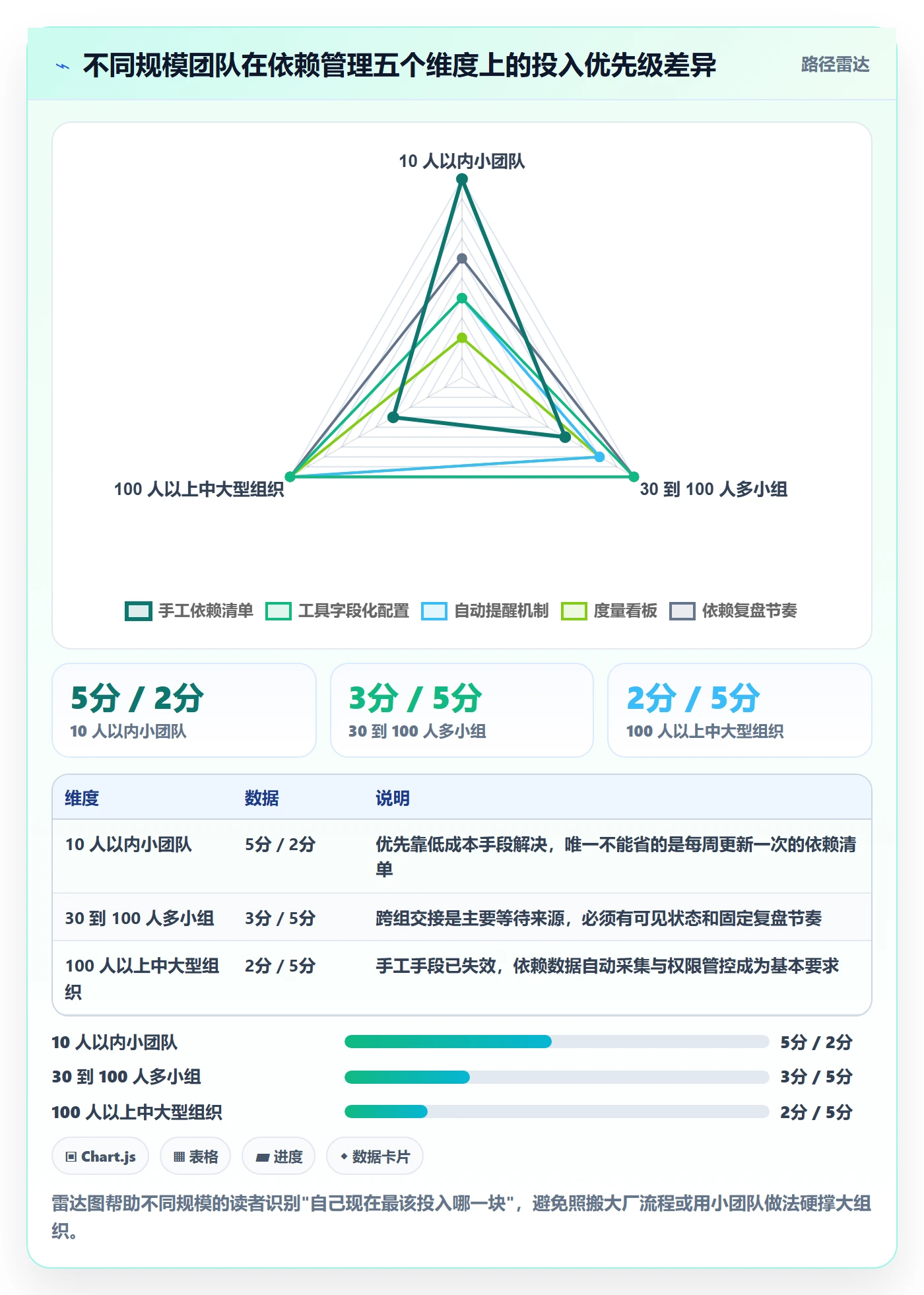Image resolution: width=924 pixels, height=1295 pixels.
Task: Click the 数据 column header
Action: pos(262,798)
